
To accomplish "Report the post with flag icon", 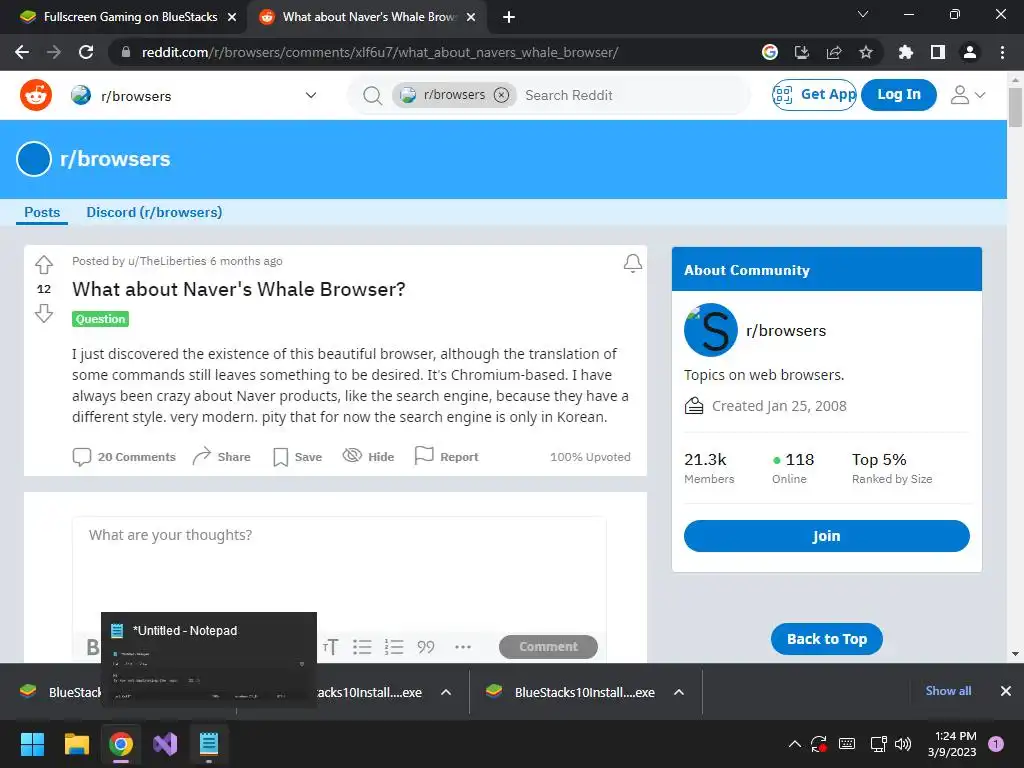I will click(x=424, y=455).
